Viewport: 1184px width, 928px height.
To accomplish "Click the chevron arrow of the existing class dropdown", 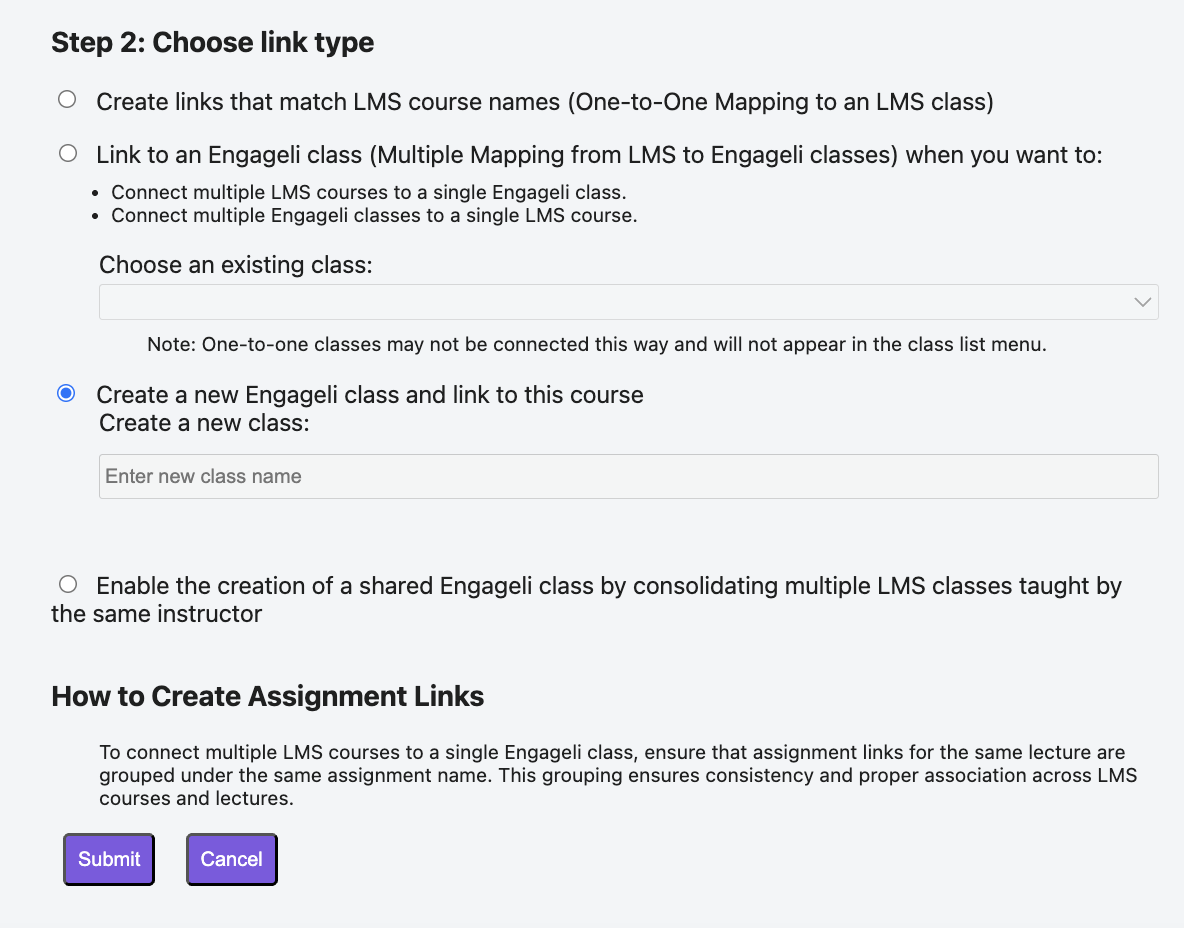I will coord(1142,302).
